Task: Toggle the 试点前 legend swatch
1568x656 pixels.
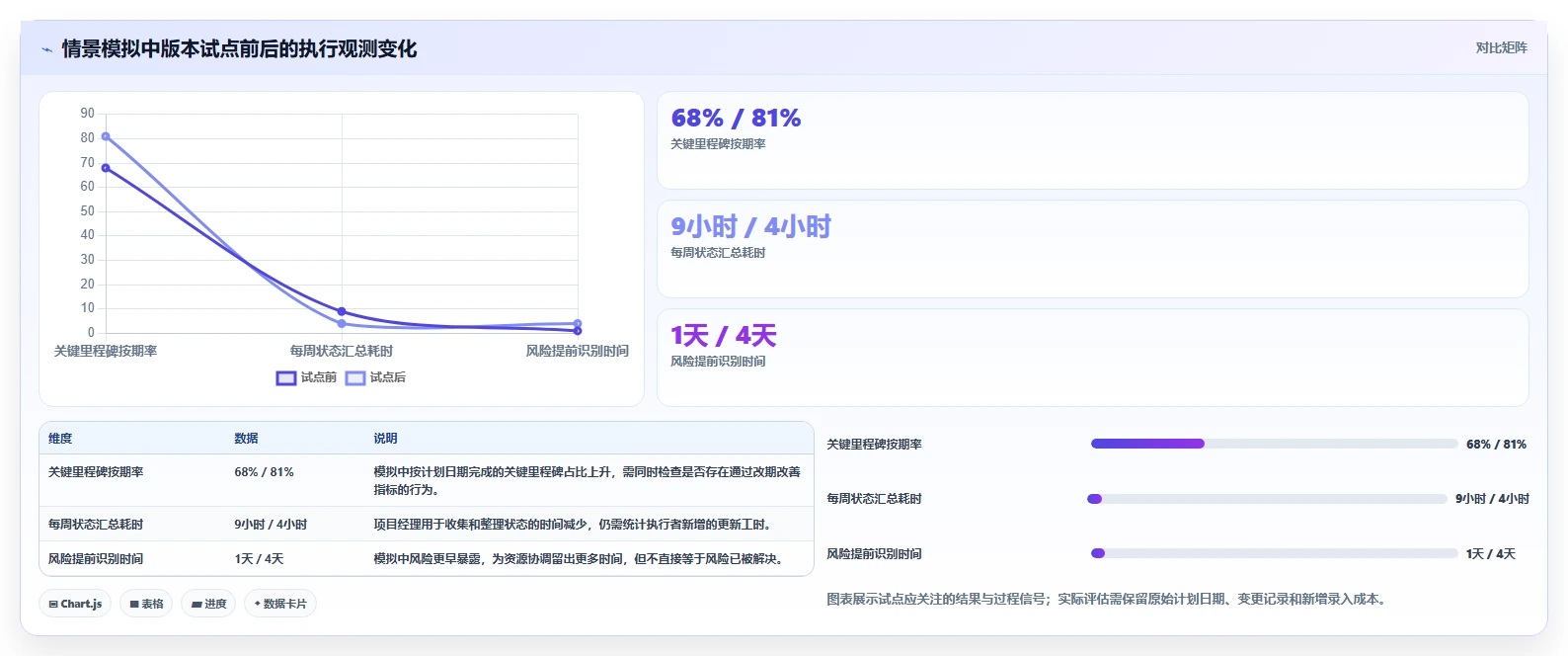Action: tap(286, 377)
